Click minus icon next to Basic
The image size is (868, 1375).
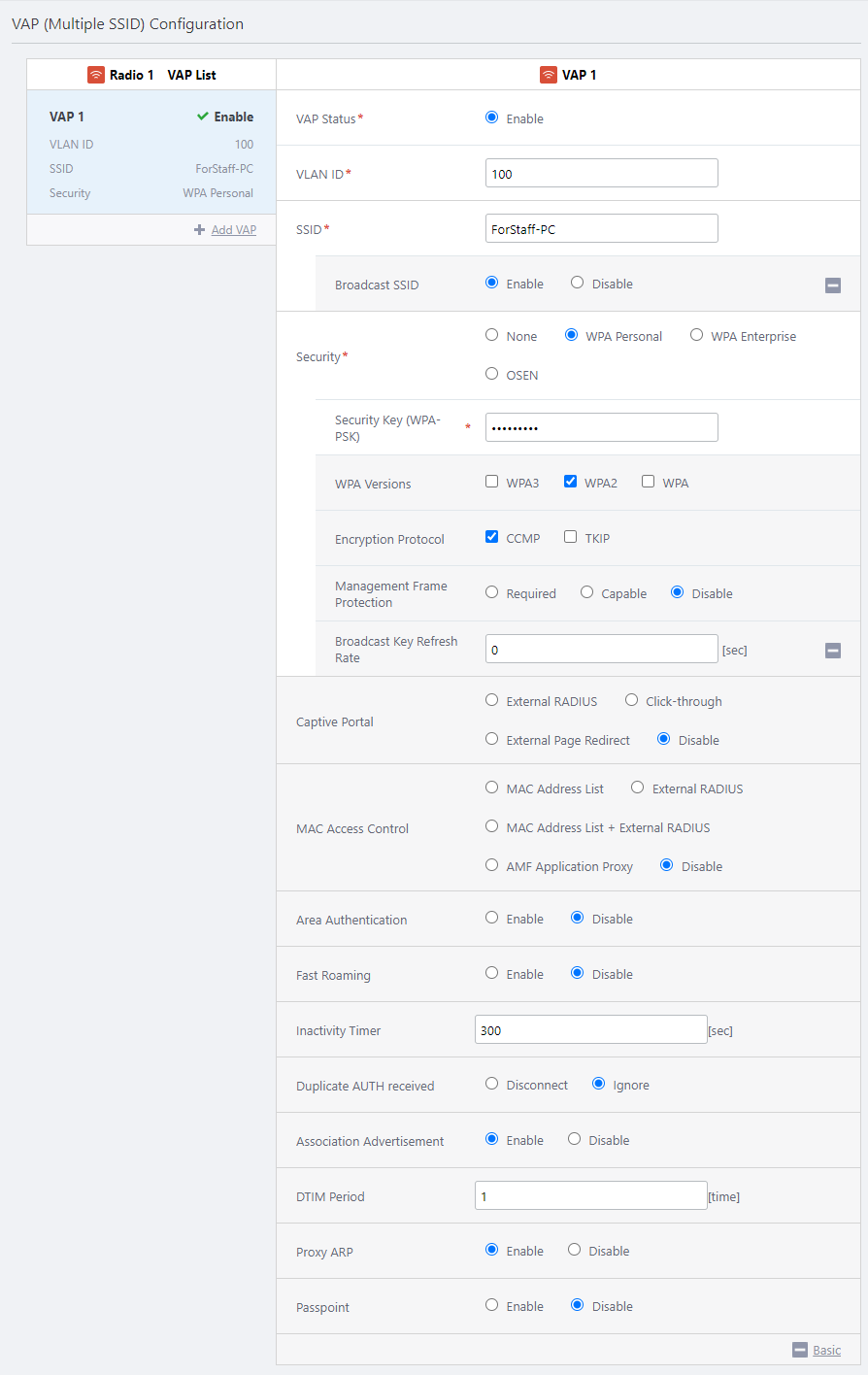point(800,1350)
